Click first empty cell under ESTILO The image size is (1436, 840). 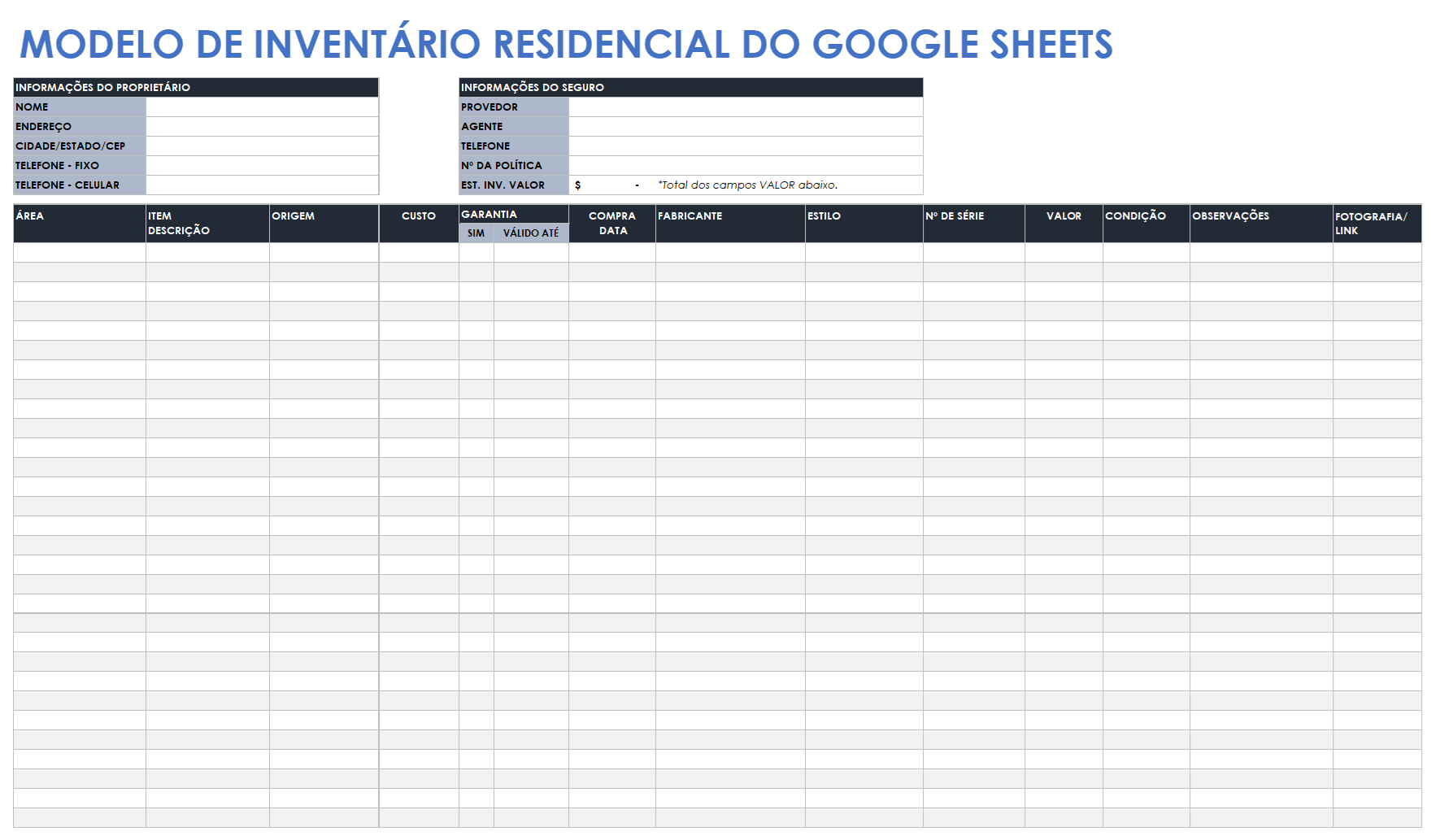(864, 252)
